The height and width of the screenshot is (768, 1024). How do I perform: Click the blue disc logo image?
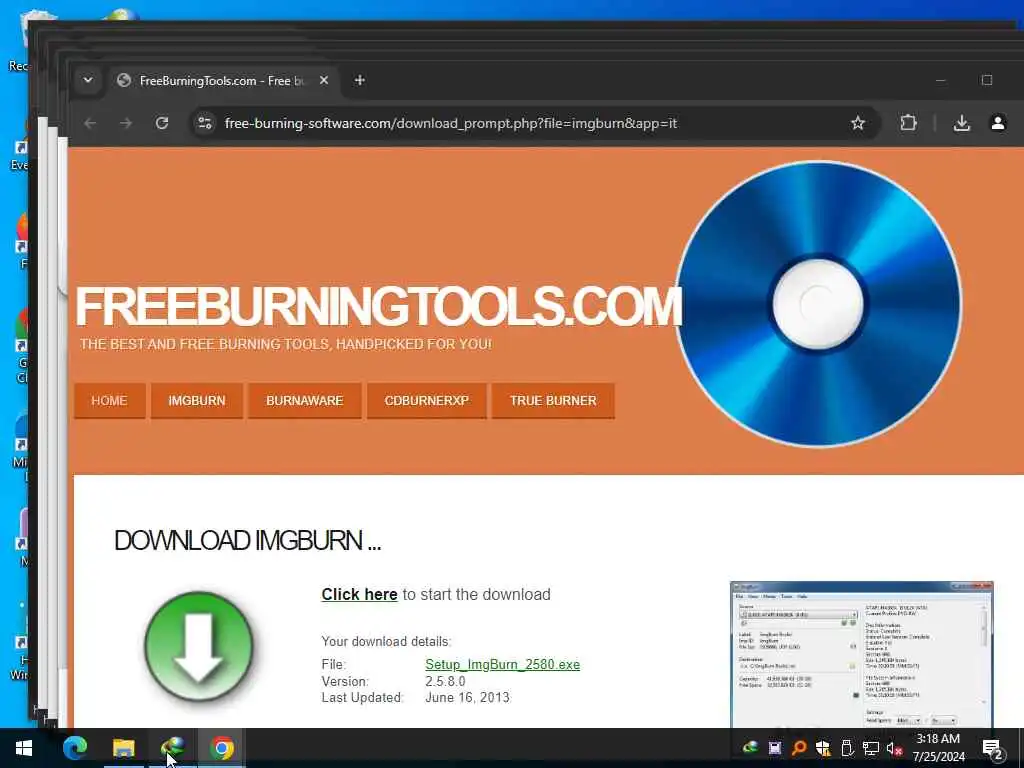(818, 304)
